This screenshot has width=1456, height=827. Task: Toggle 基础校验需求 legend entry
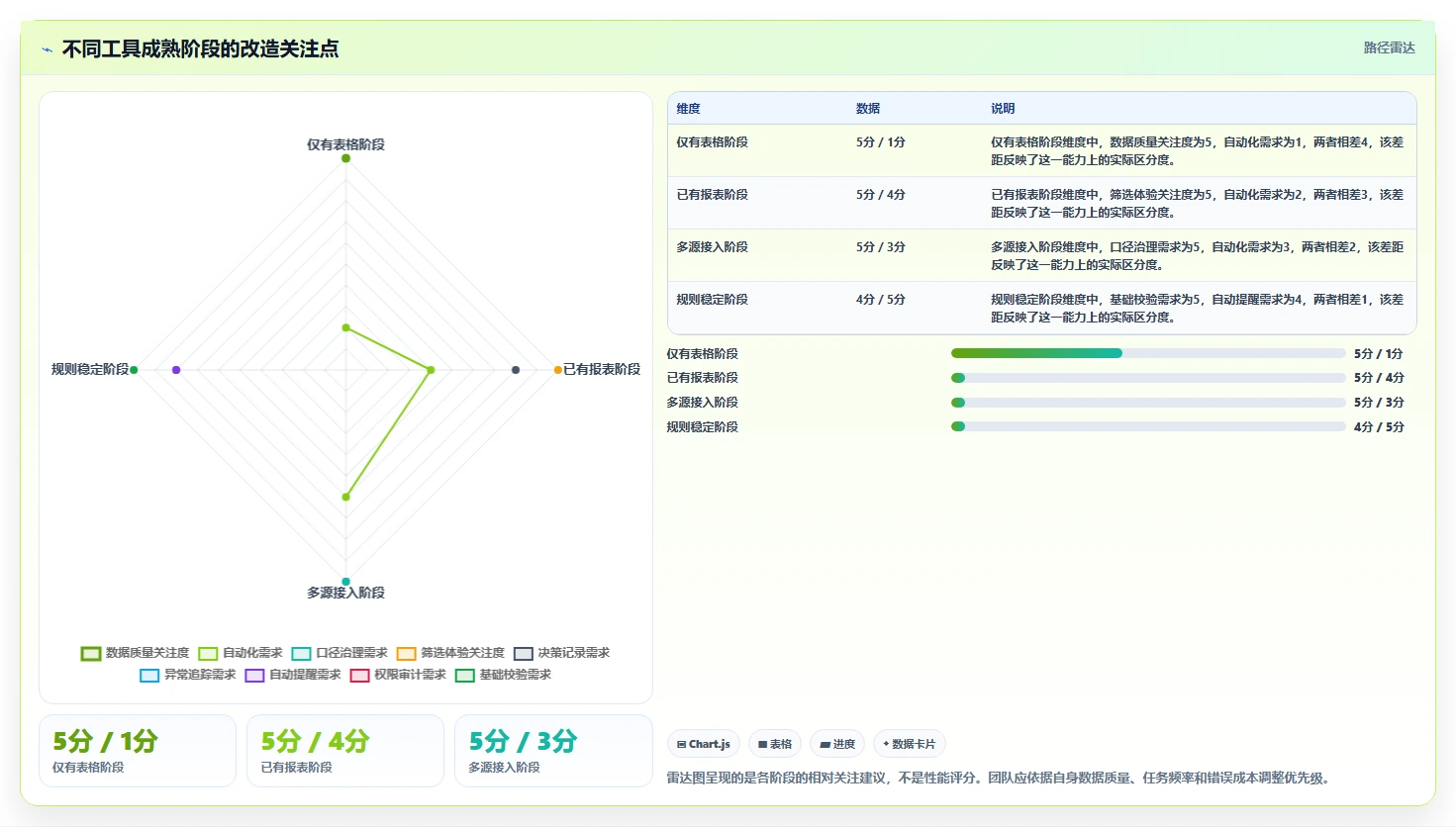coord(503,676)
